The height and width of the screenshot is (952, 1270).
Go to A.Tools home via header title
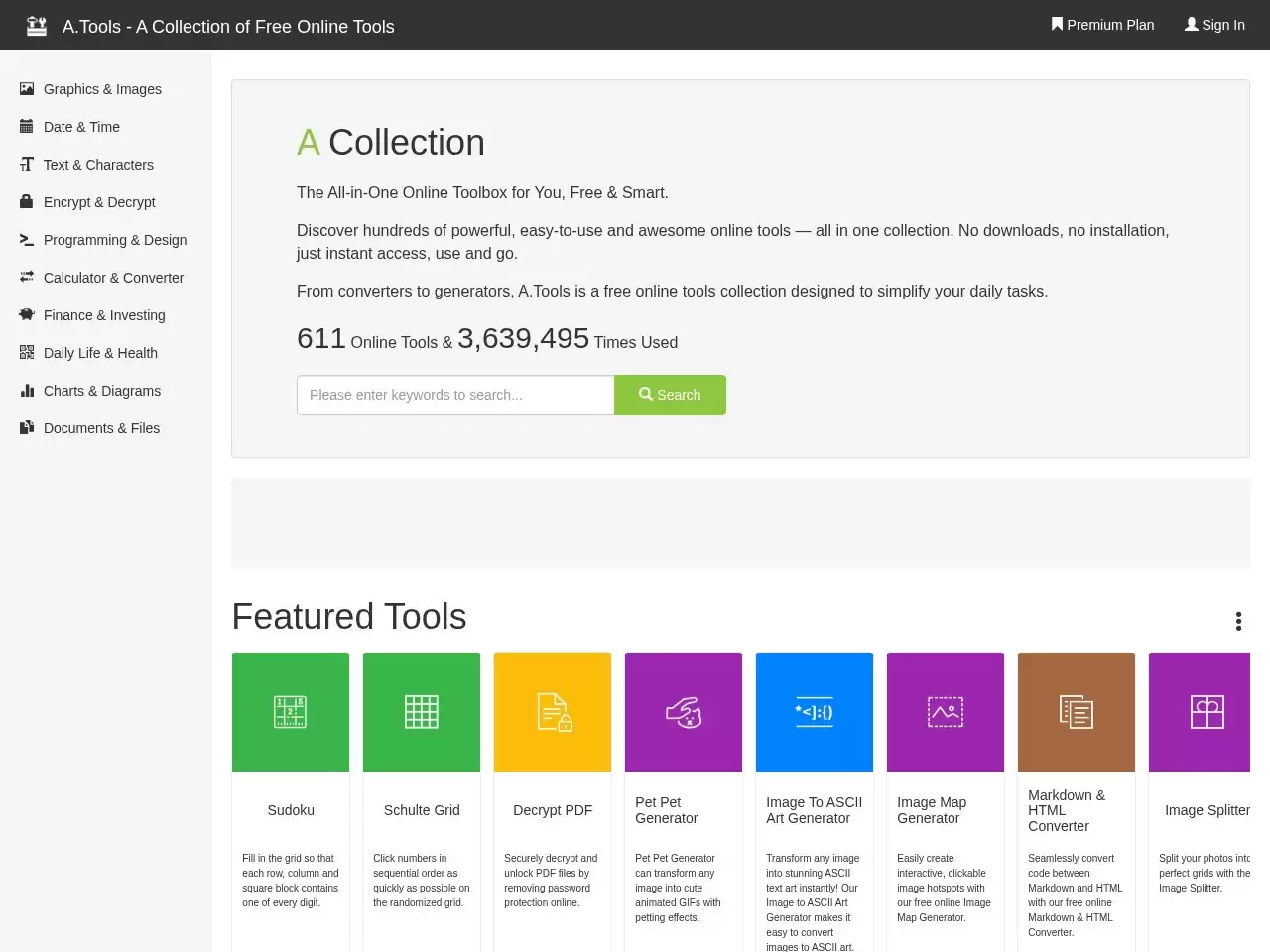pyautogui.click(x=228, y=27)
